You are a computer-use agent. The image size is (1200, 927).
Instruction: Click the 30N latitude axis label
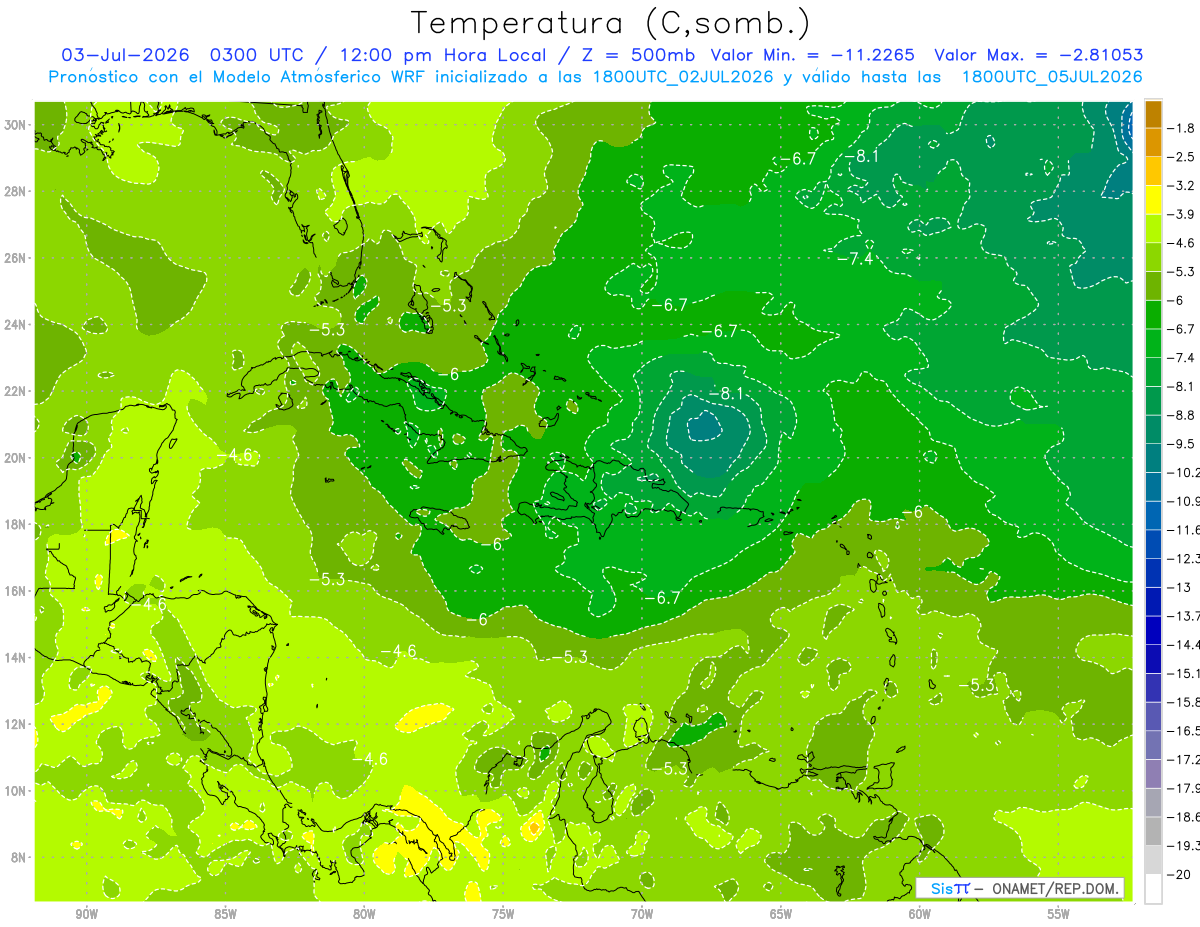click(x=16, y=125)
